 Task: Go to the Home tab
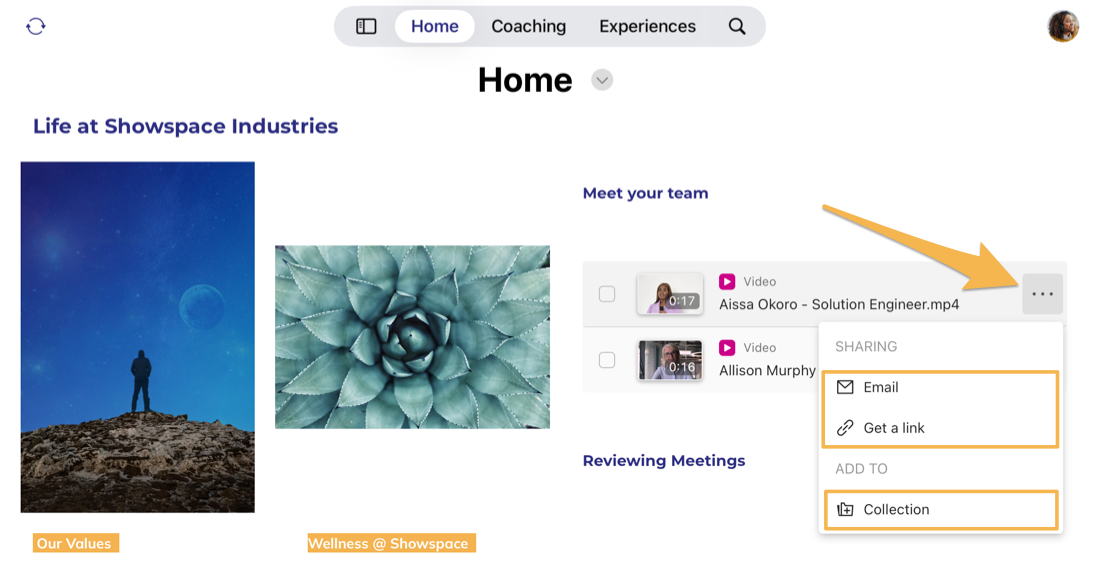point(434,26)
